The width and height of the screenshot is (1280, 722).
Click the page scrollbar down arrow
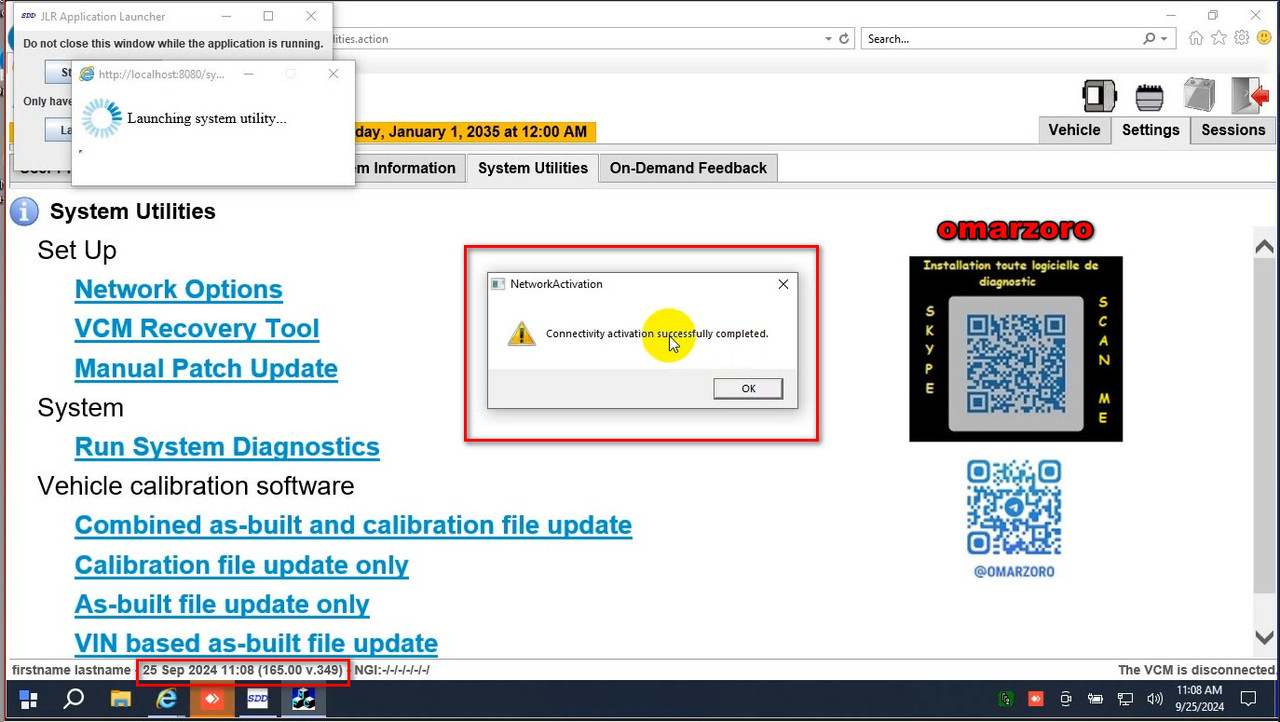point(1264,637)
